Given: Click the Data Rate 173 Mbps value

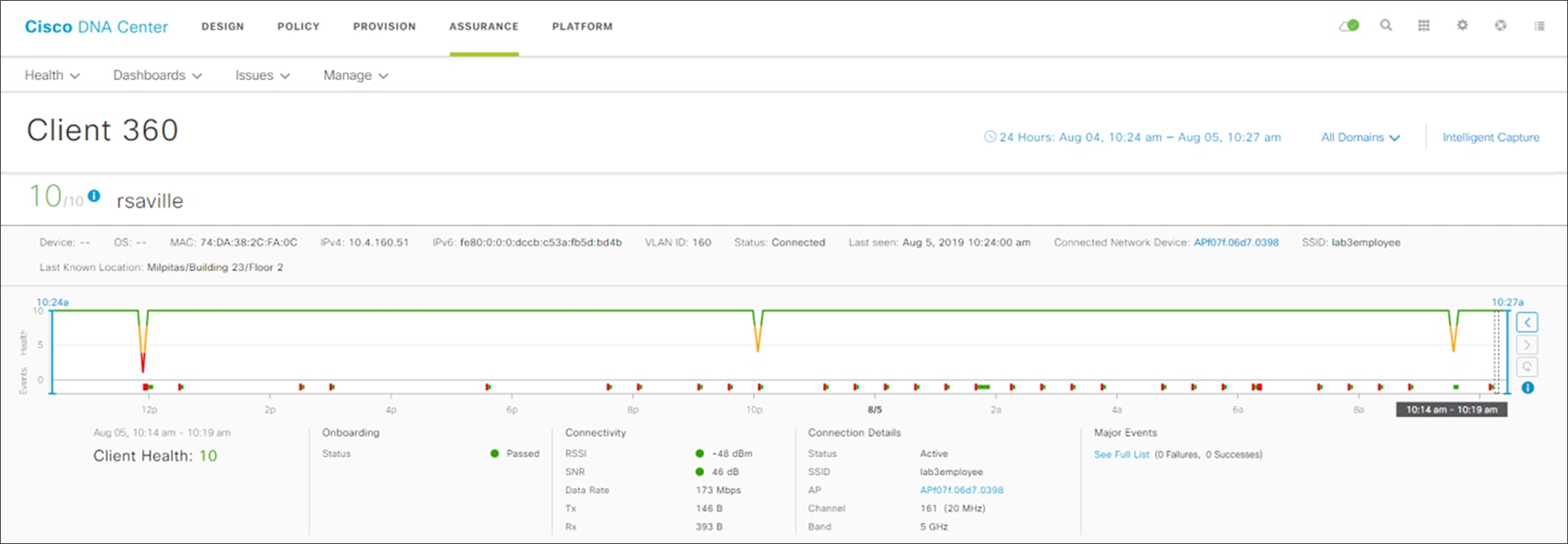Looking at the screenshot, I should 718,490.
